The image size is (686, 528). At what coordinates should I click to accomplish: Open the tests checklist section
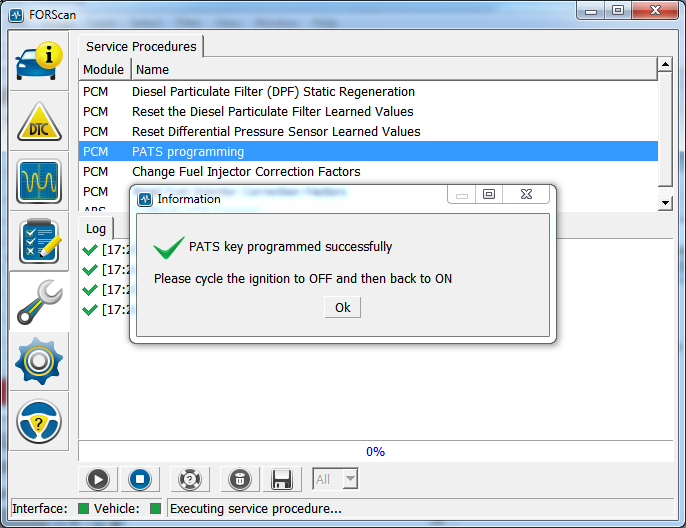point(40,241)
